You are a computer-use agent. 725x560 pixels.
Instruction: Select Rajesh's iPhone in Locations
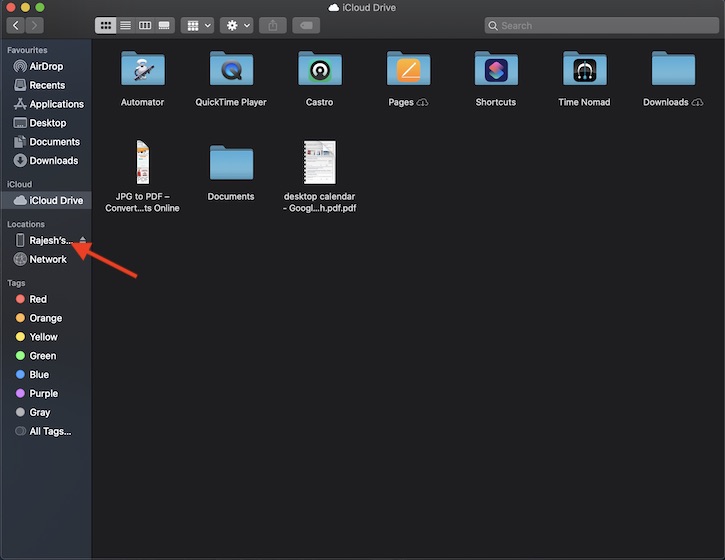(x=44, y=240)
